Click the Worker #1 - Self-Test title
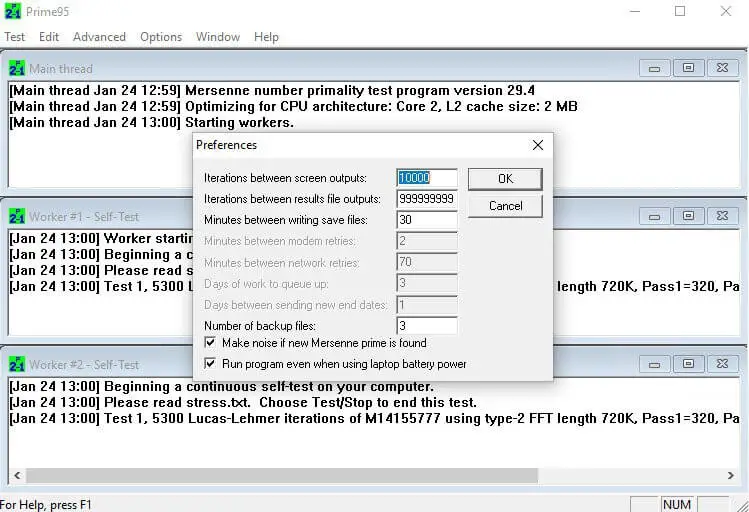 tap(84, 217)
